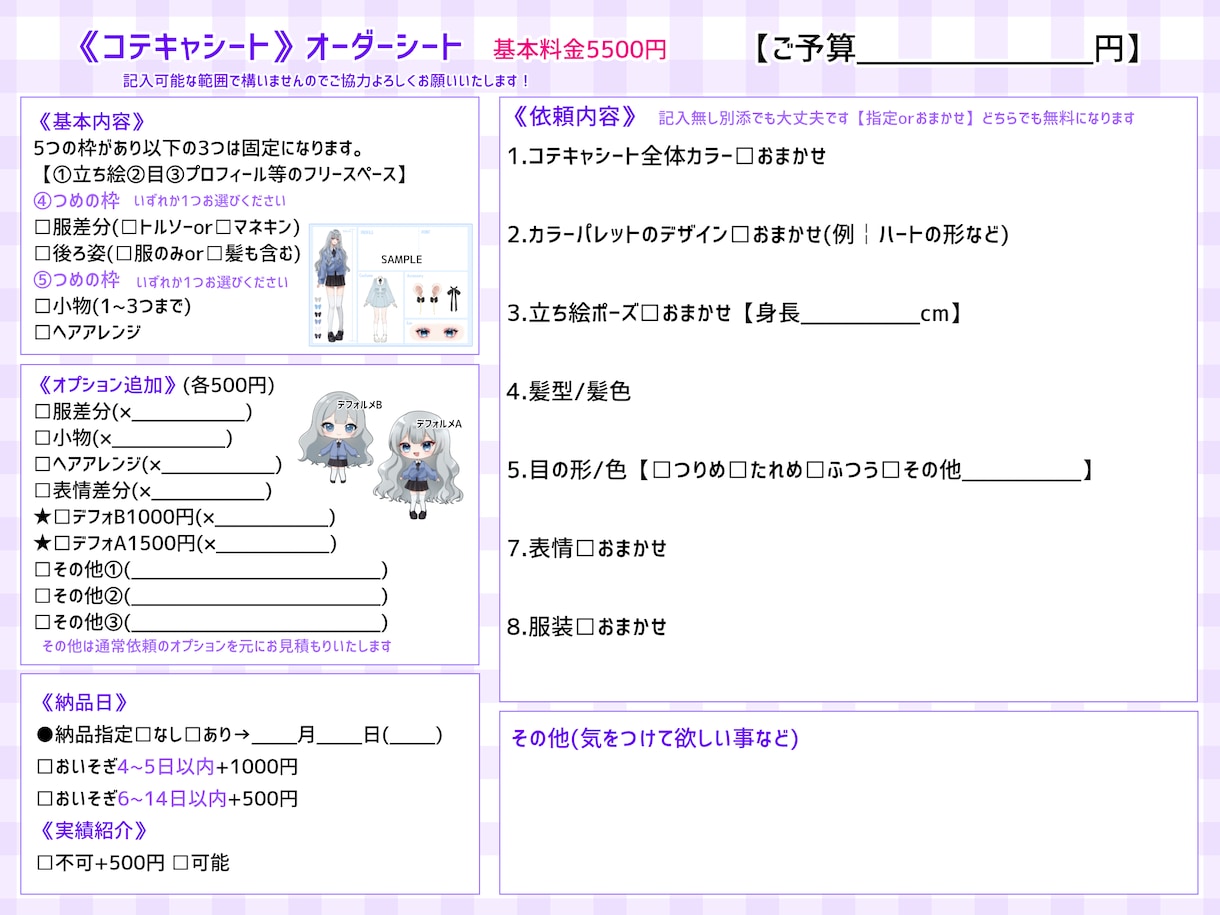Check おまかせ for コテキャシート全体カラー

pos(744,156)
